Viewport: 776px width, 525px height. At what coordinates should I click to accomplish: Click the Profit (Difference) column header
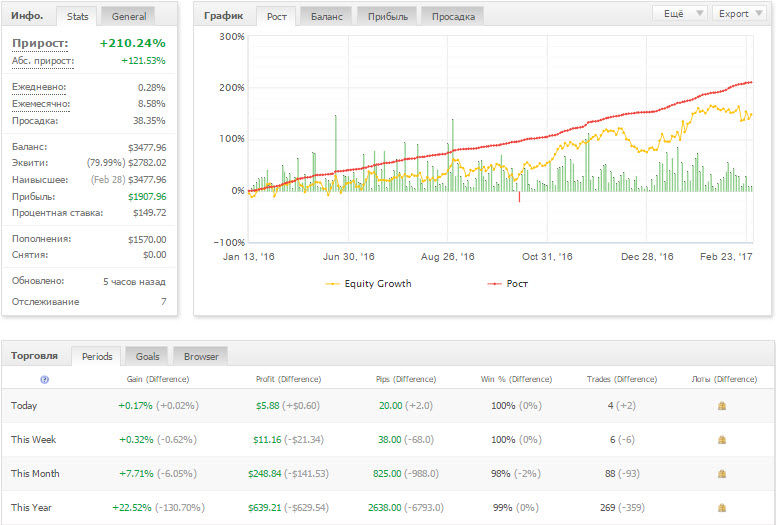coord(289,380)
